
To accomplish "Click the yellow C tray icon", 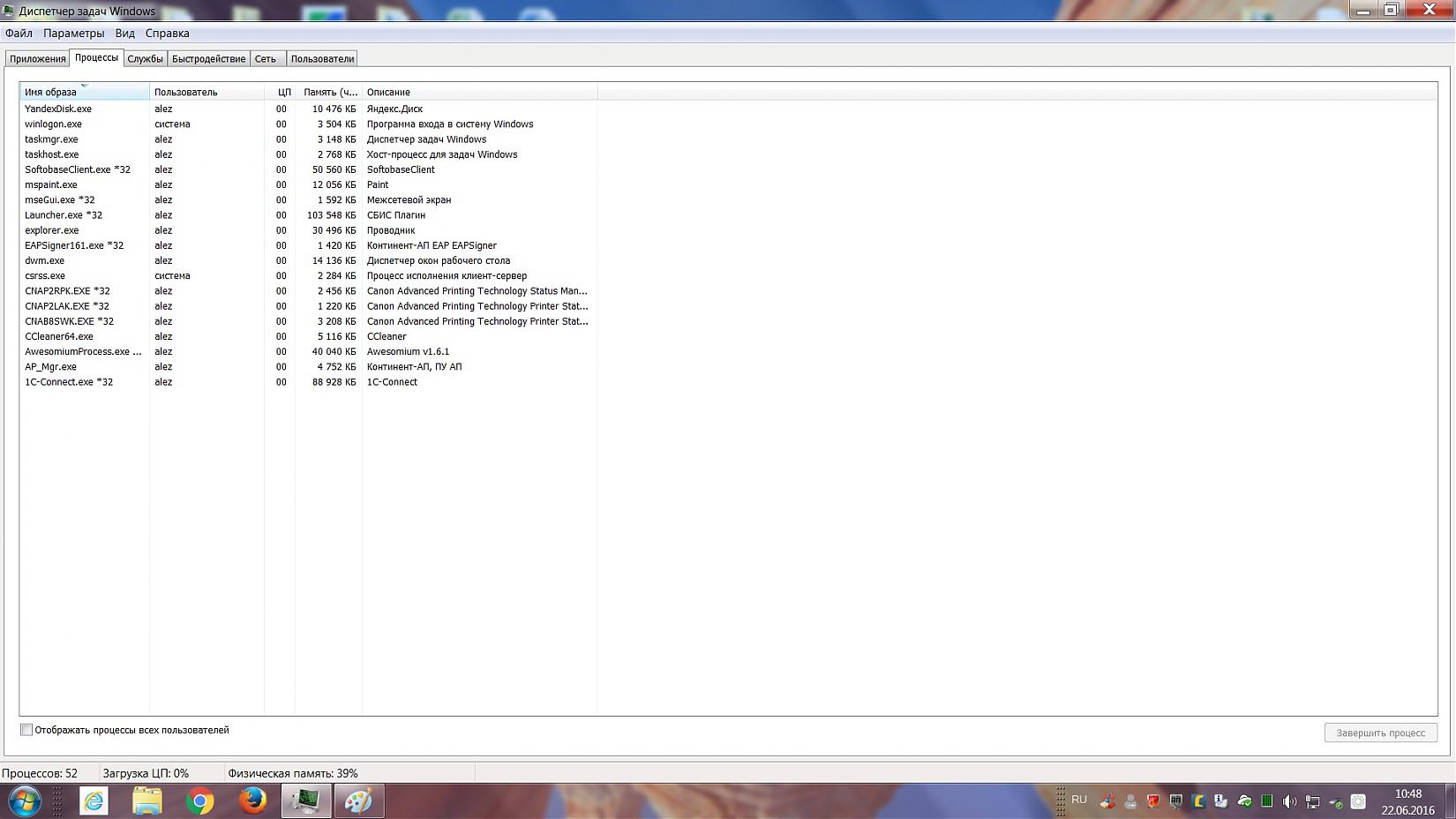I will pos(1198,801).
